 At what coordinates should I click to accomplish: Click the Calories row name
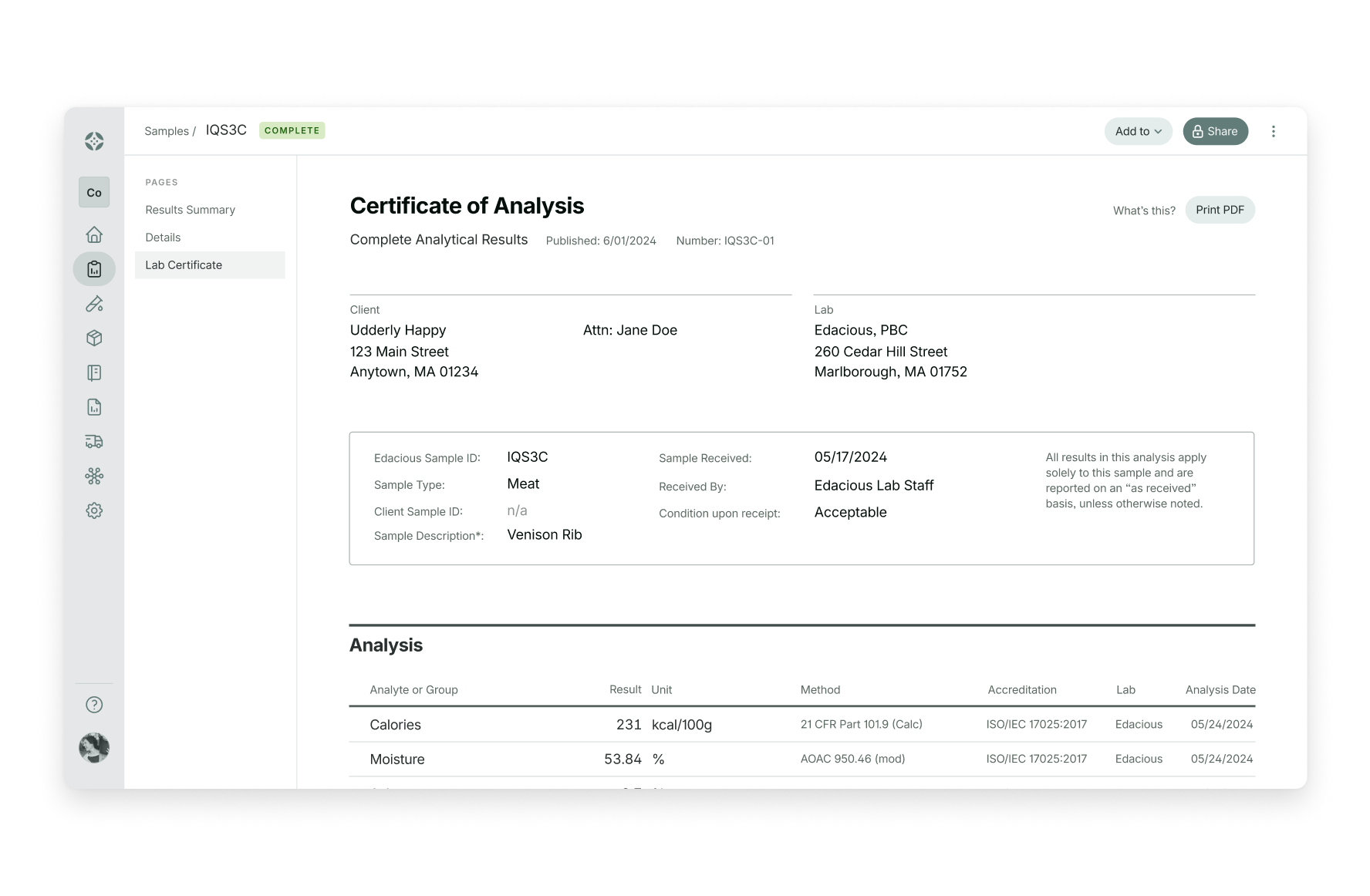click(395, 725)
